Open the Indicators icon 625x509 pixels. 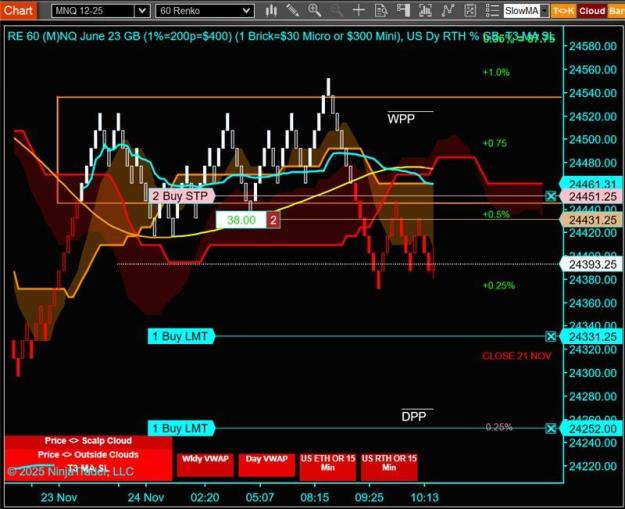point(448,10)
